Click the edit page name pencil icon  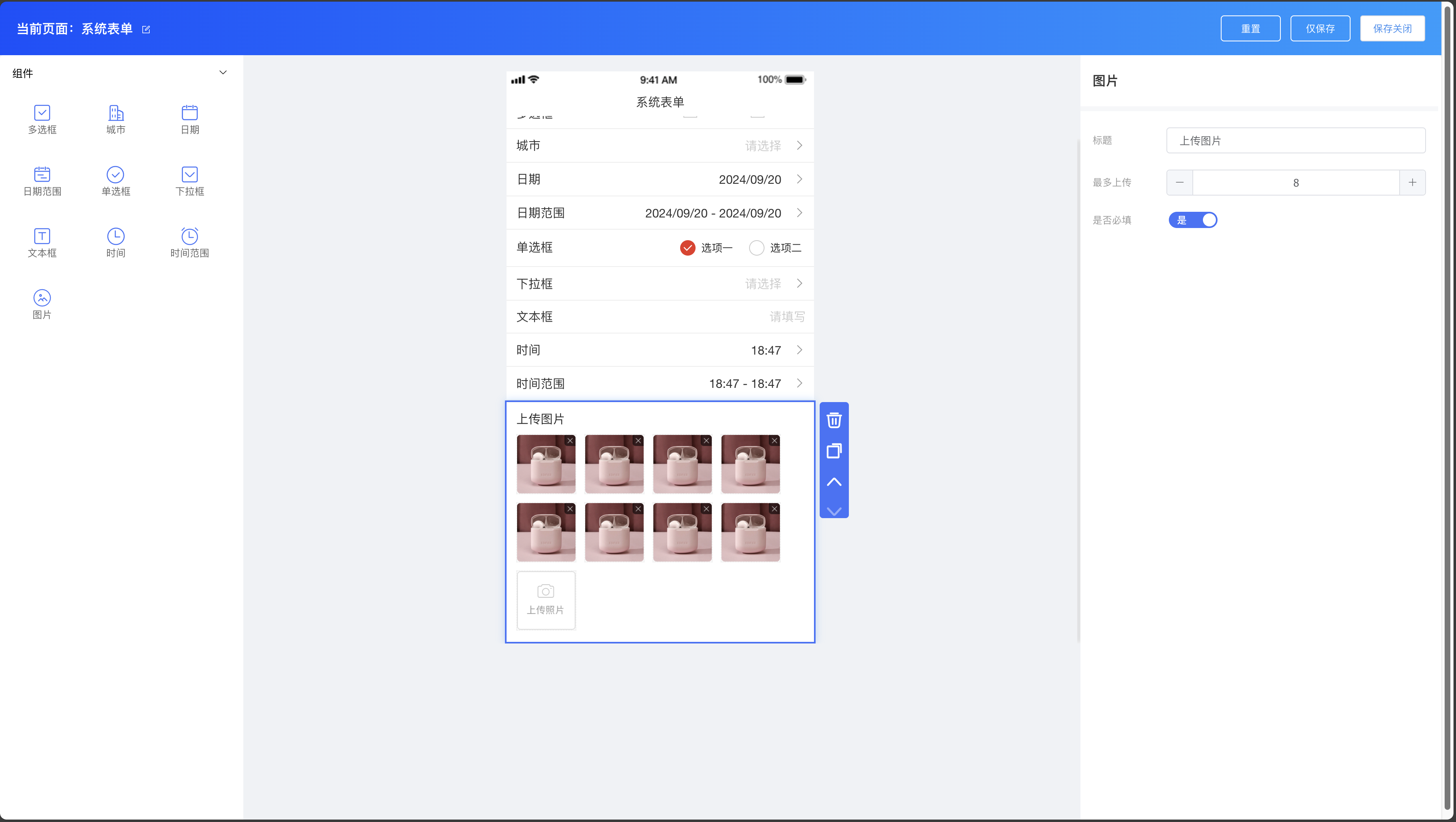146,29
